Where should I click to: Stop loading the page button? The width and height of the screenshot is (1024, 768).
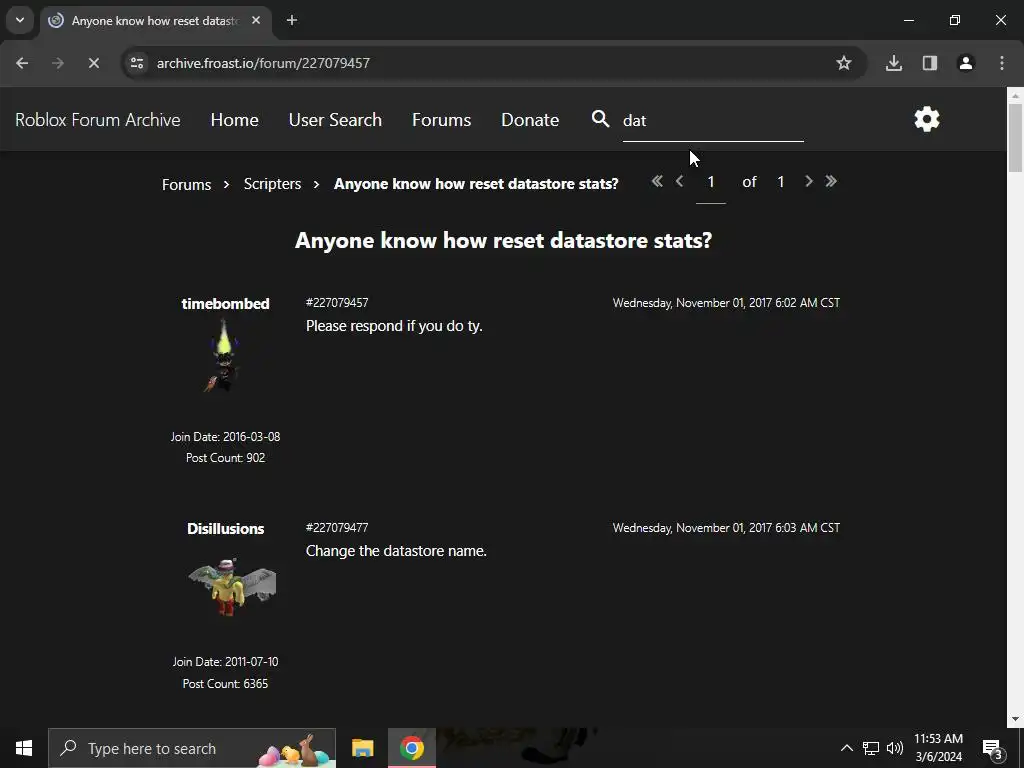[x=93, y=63]
